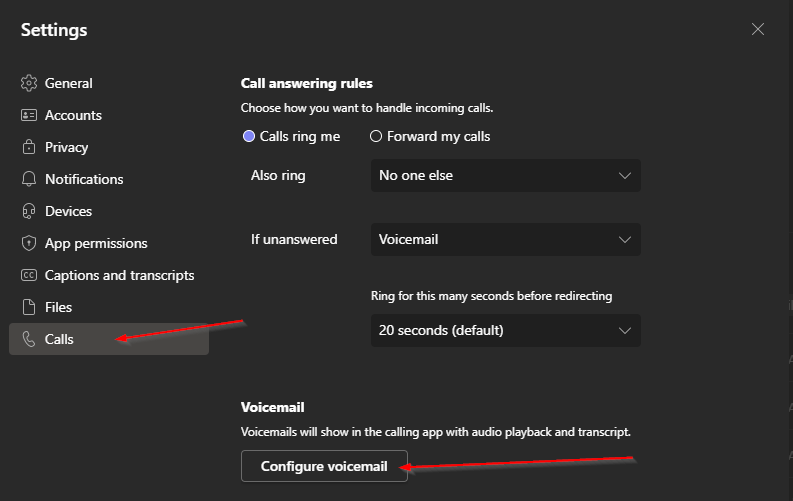Expand the Also ring dropdown
This screenshot has height=501, width=793.
click(506, 175)
